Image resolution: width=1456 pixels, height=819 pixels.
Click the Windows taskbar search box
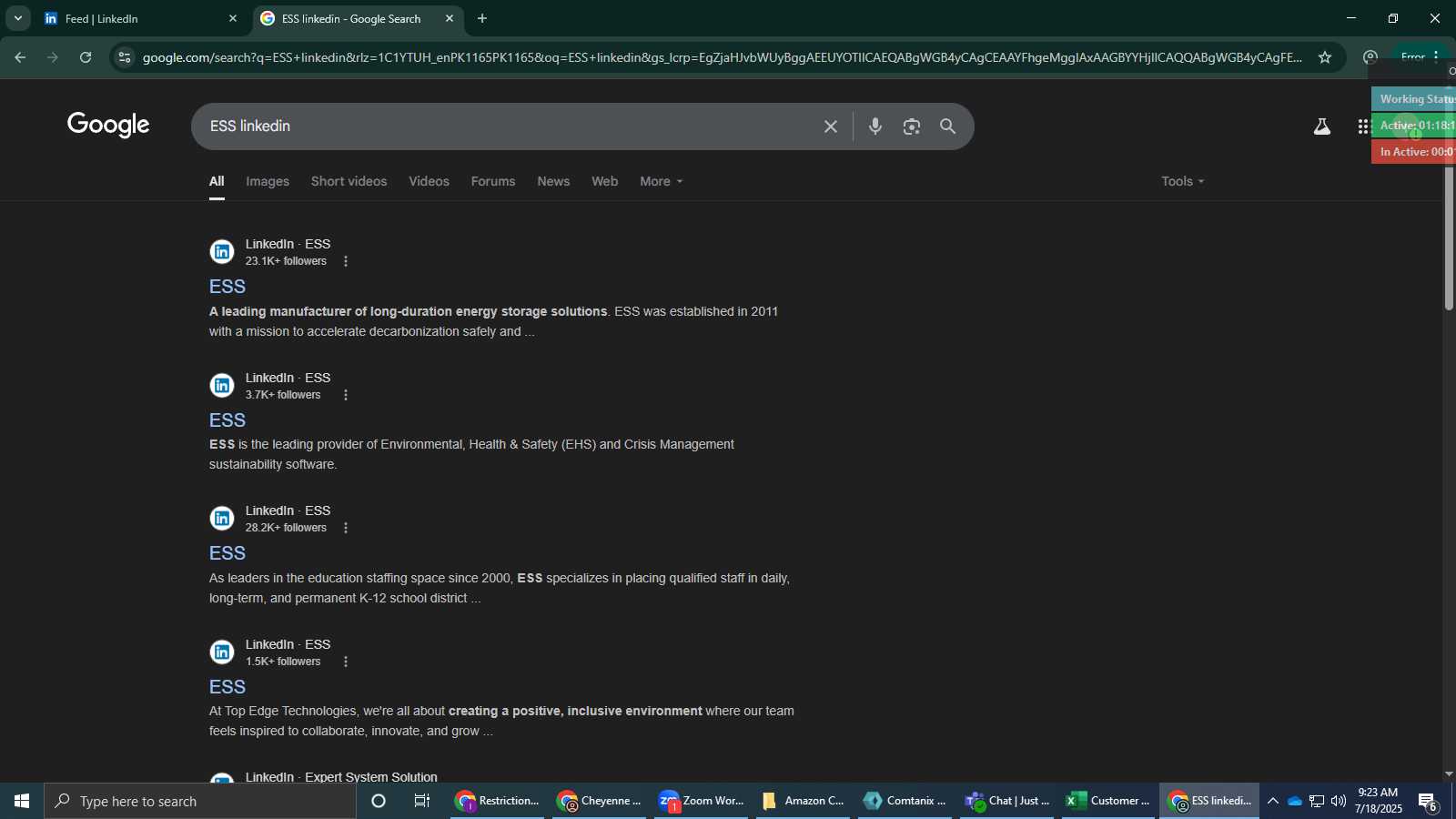[200, 801]
